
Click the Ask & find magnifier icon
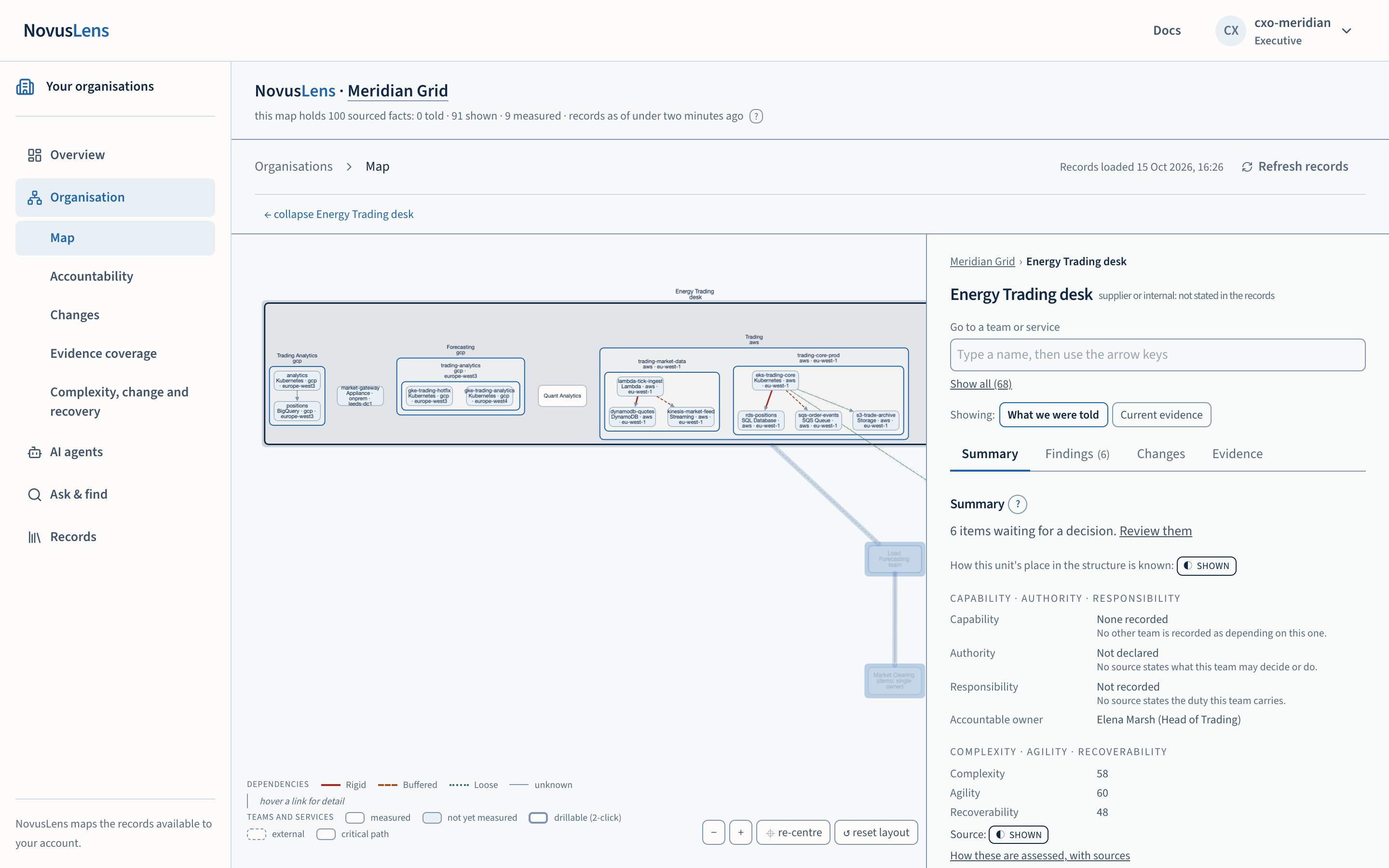tap(34, 494)
